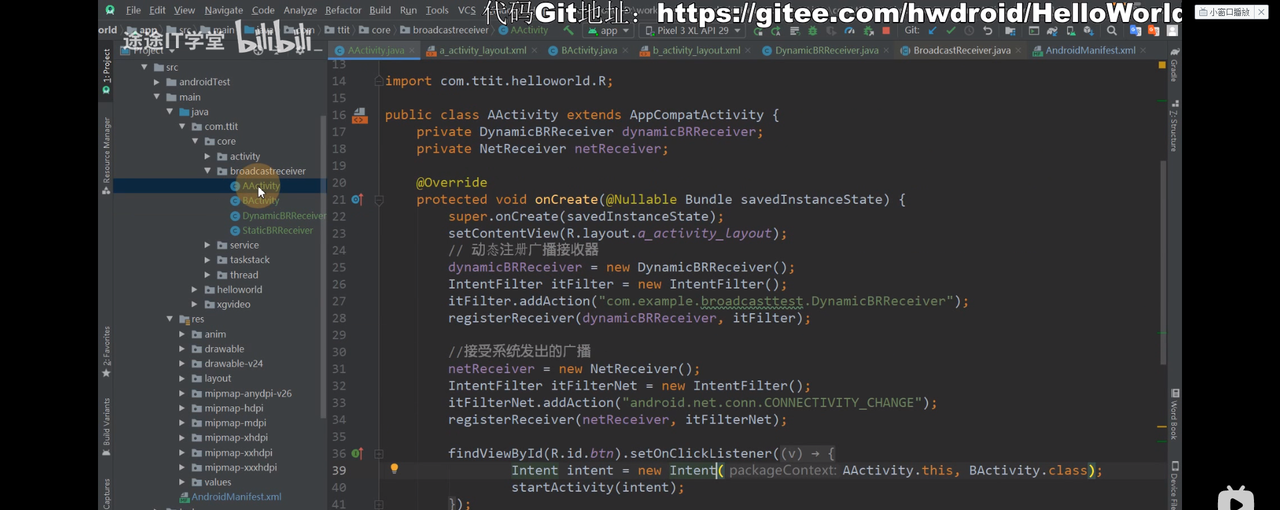Image resolution: width=1280 pixels, height=510 pixels.
Task: Switch to the BActivity.java tab
Action: pyautogui.click(x=589, y=50)
